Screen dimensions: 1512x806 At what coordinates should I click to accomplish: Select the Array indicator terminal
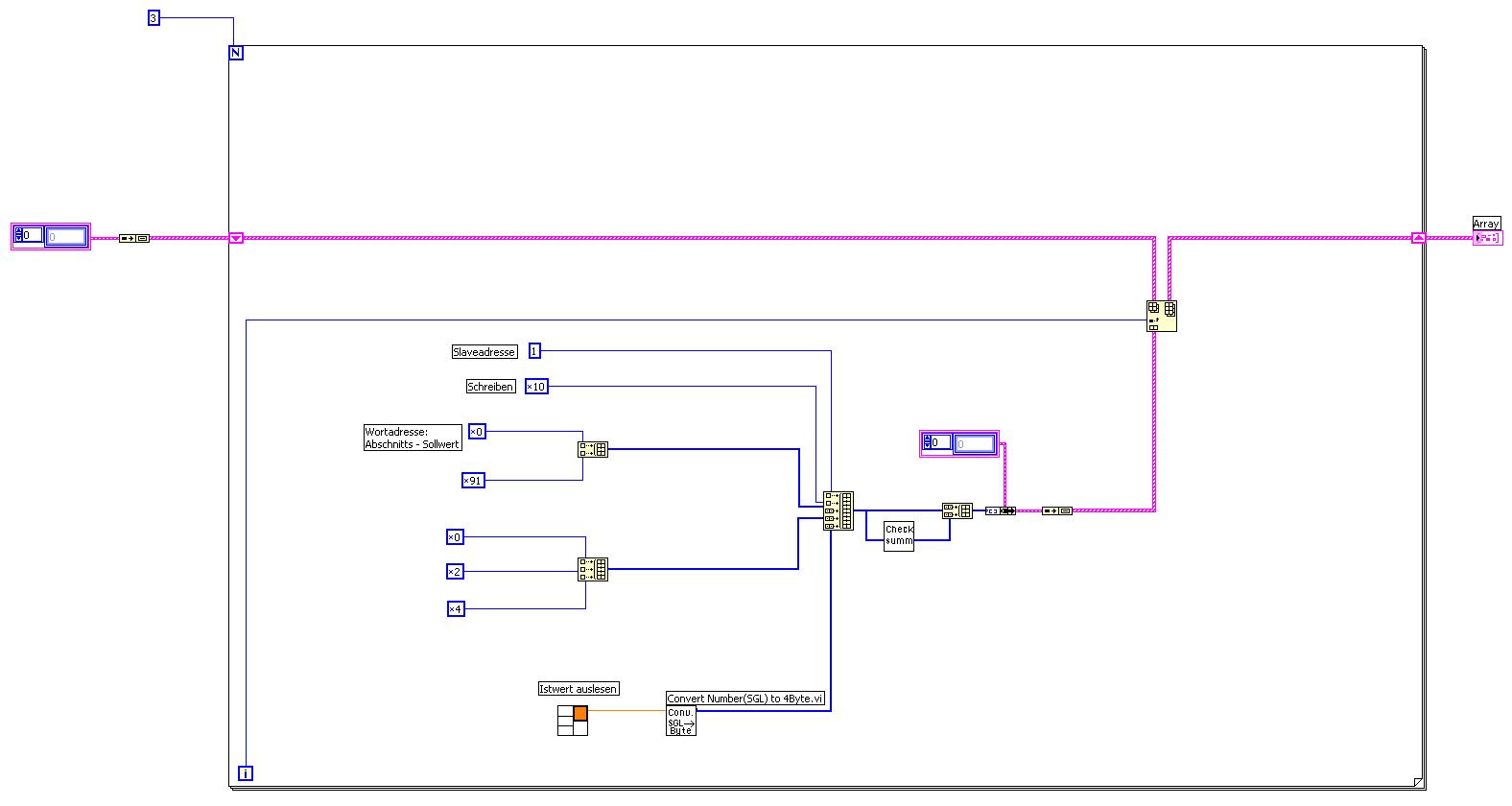coord(1487,237)
